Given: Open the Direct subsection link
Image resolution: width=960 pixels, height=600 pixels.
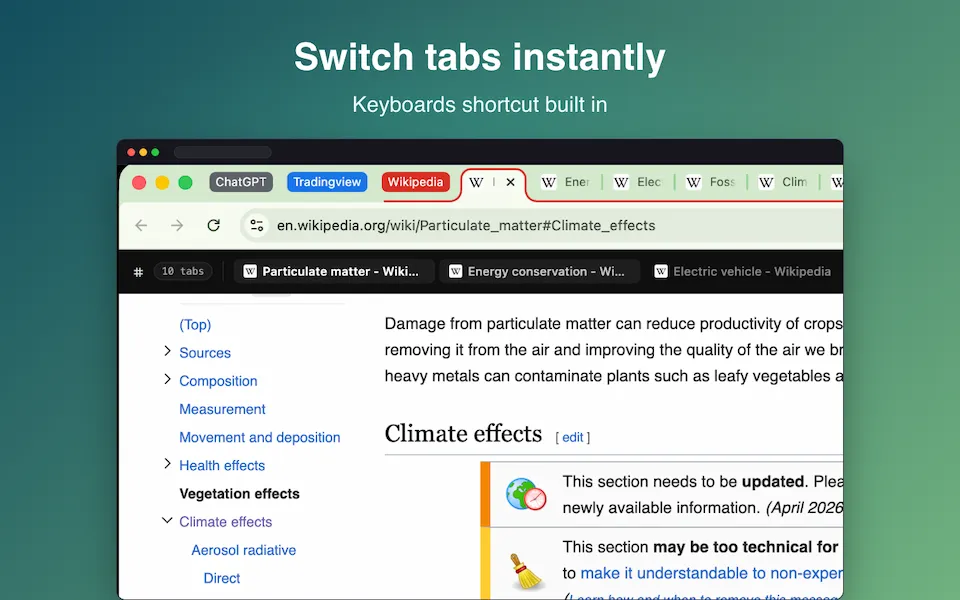Looking at the screenshot, I should [222, 578].
